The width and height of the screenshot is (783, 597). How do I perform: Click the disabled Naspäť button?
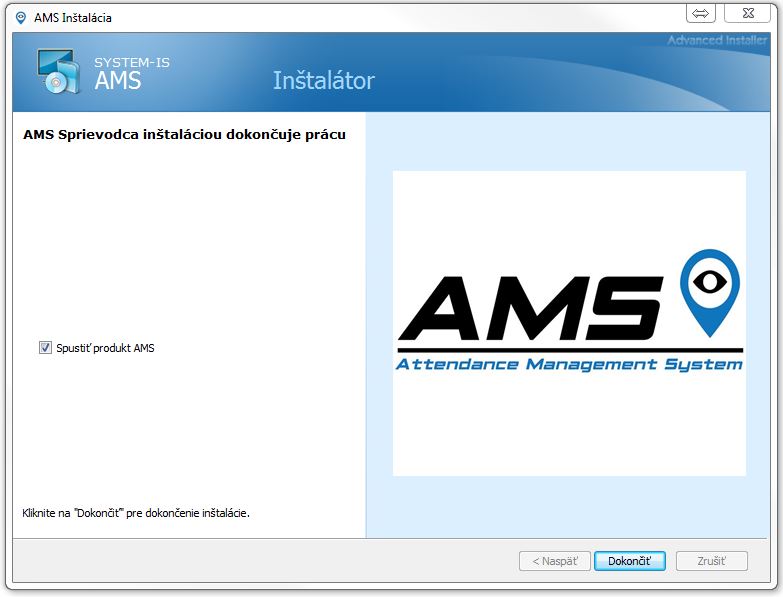(x=555, y=561)
